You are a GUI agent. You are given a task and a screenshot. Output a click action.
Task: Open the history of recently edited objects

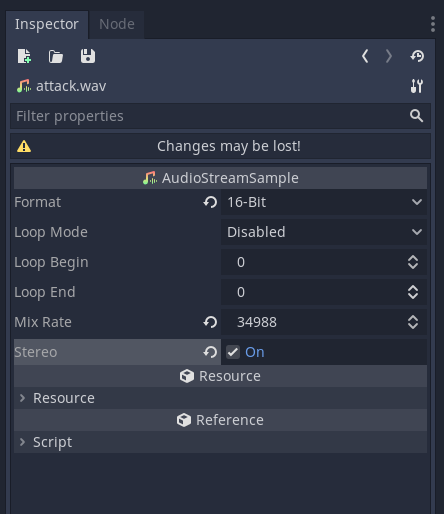click(x=417, y=56)
